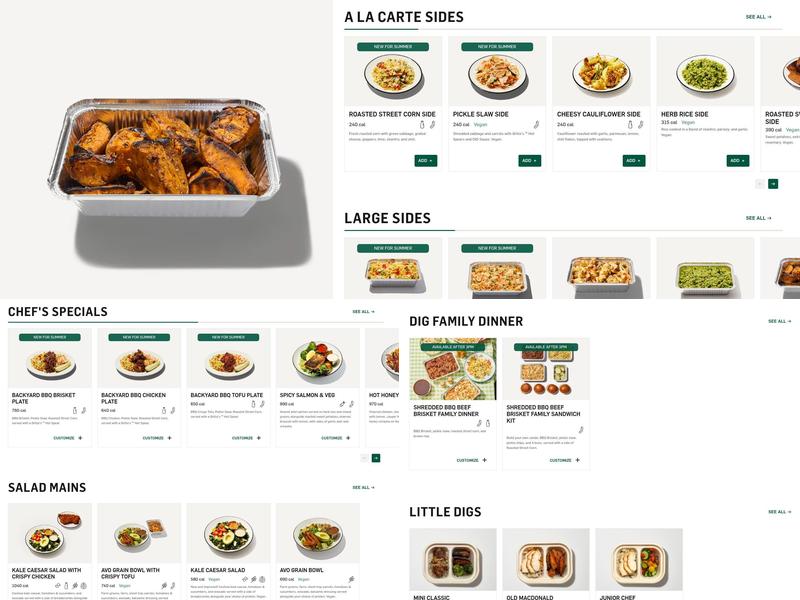Click See All for Dig Family Dinner
Screen dimensions: 800x600
(x=780, y=321)
